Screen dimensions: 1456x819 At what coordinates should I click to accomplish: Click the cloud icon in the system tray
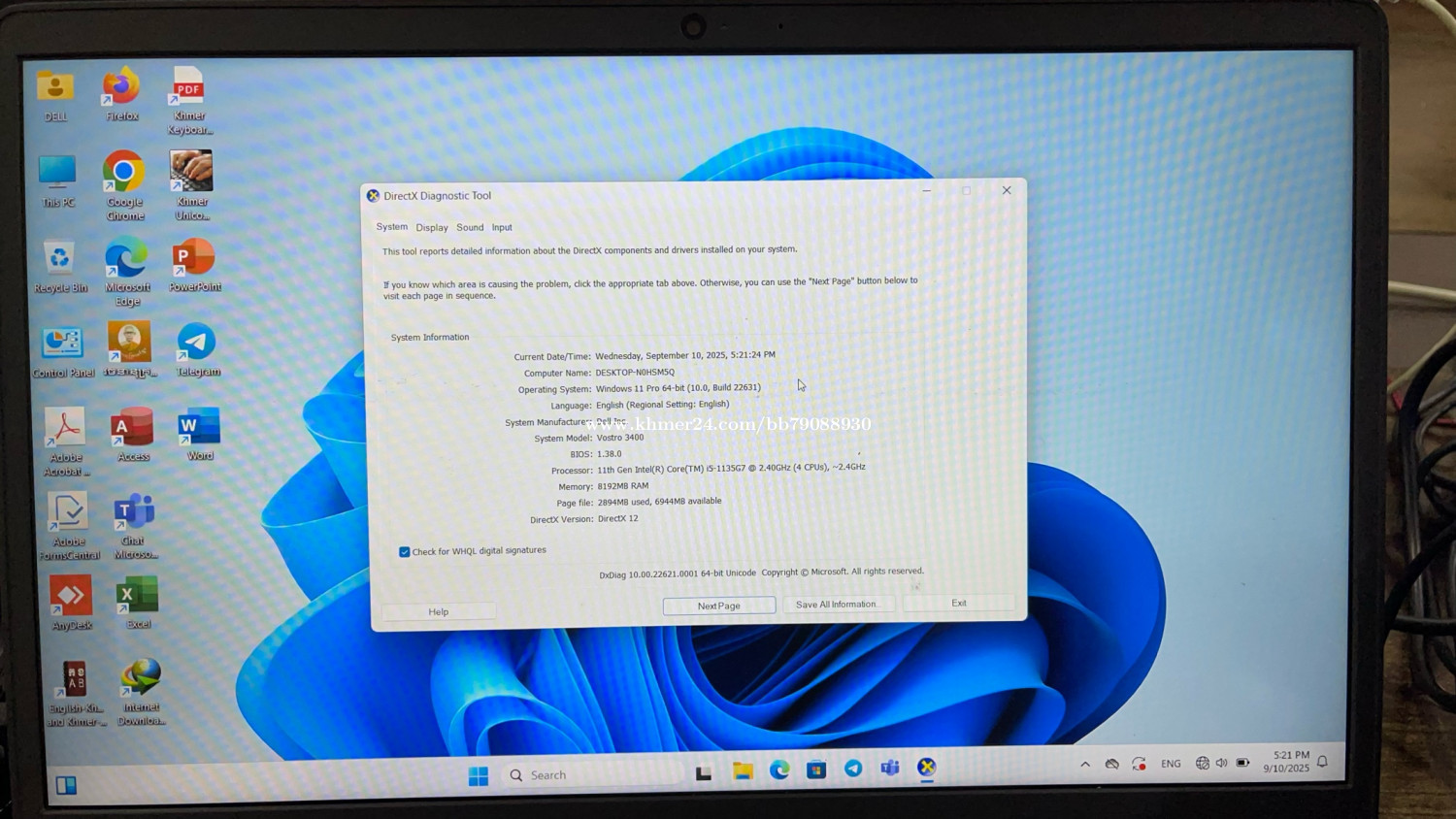click(x=1112, y=765)
